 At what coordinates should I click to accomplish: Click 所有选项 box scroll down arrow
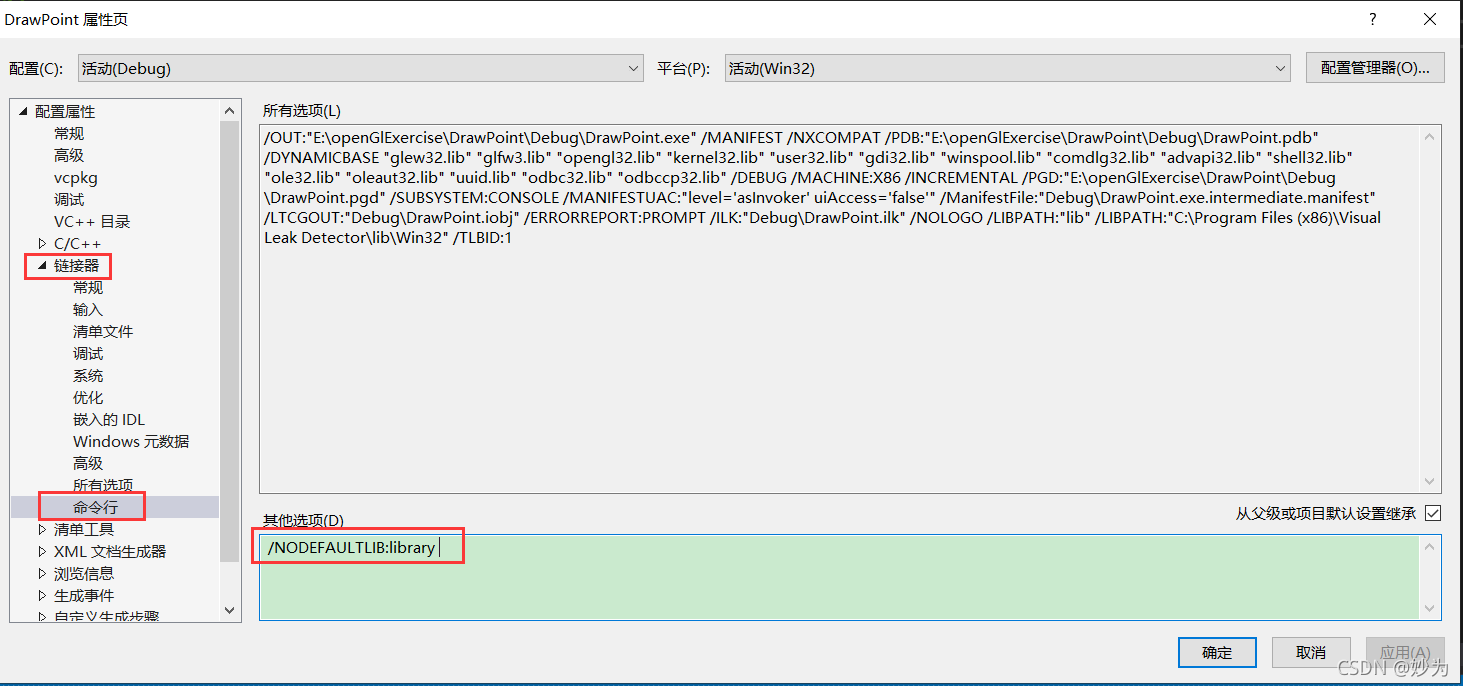[x=1431, y=481]
